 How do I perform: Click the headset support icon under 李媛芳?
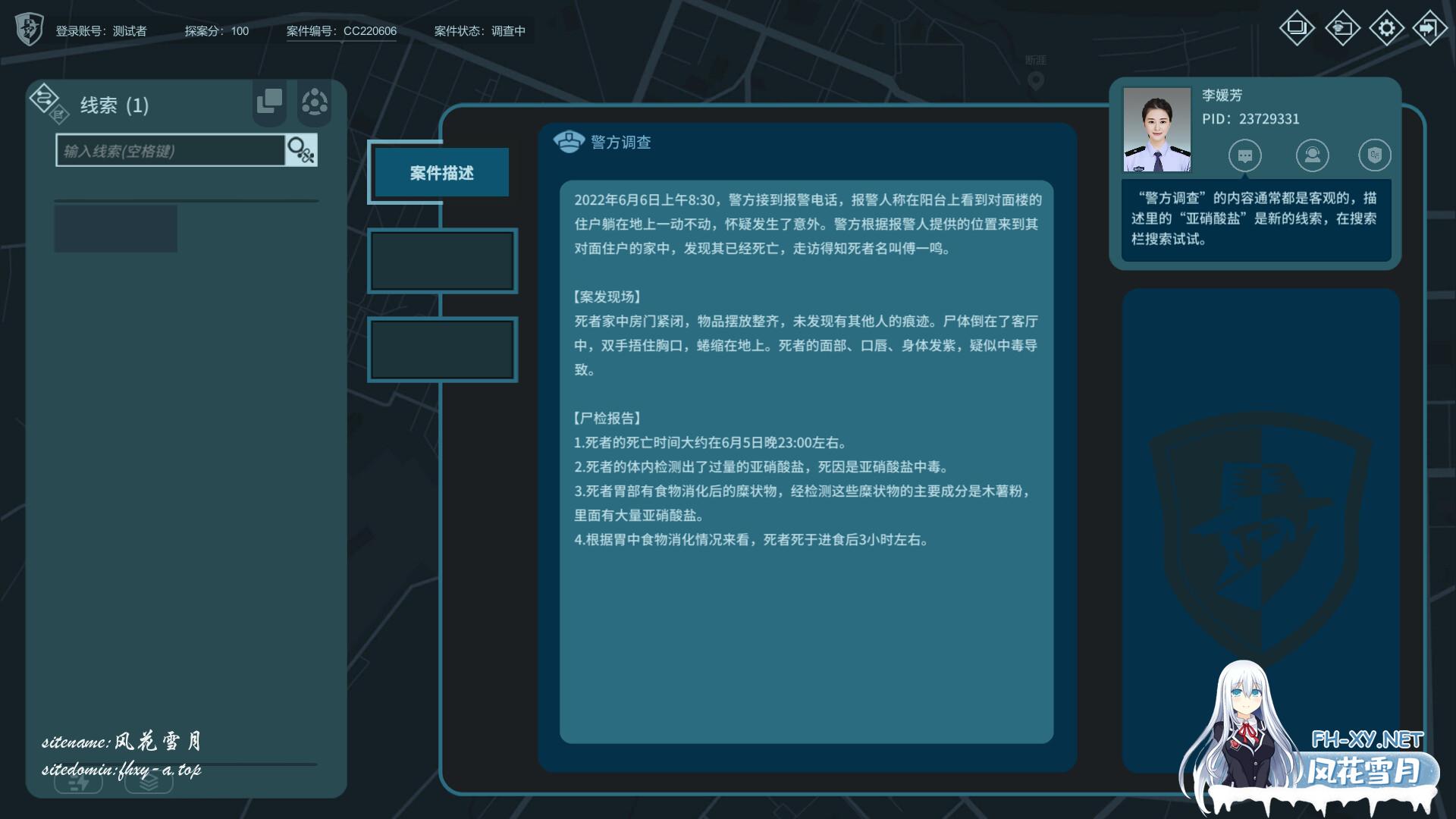pyautogui.click(x=1312, y=155)
